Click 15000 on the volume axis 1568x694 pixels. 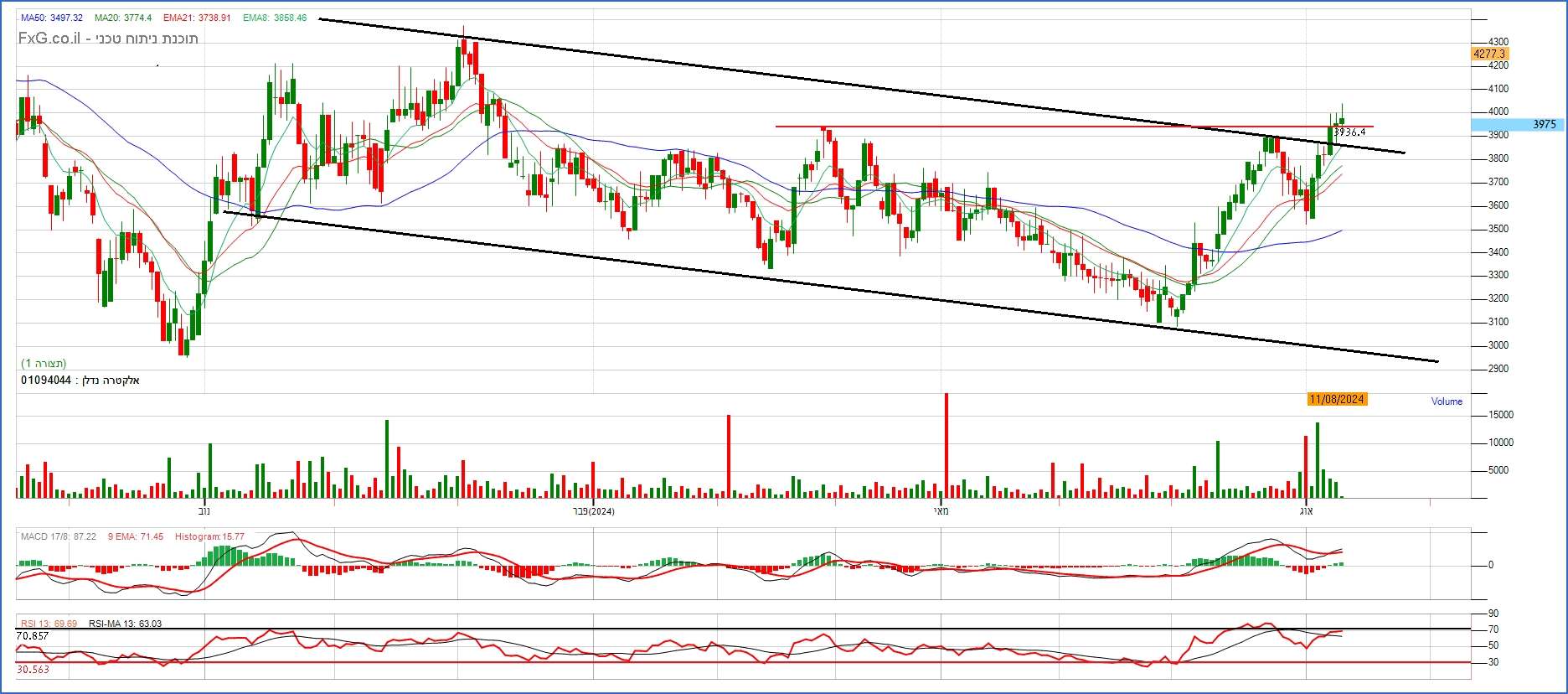[1501, 415]
